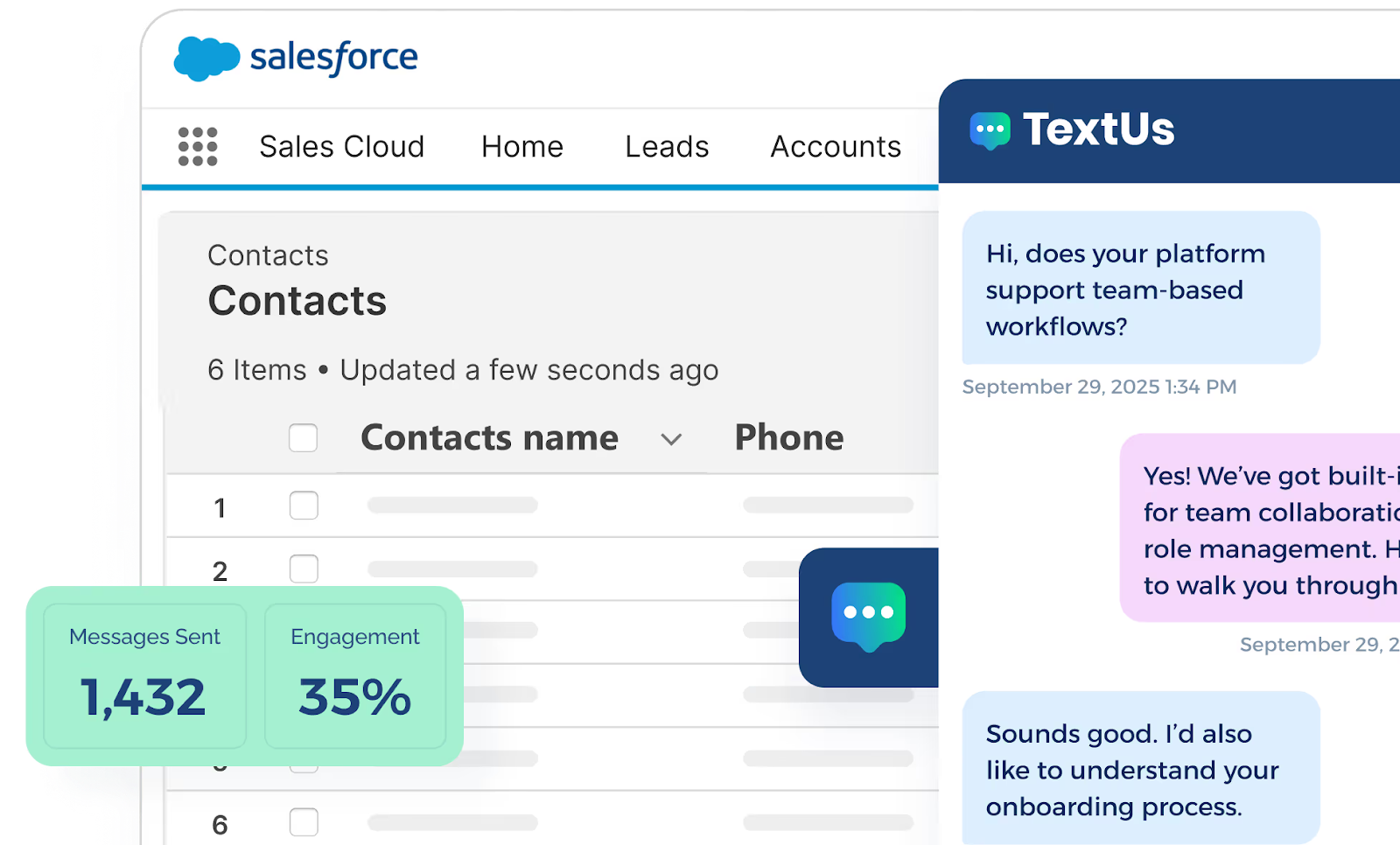Viewport: 1400px width, 845px height.
Task: Click the Phone column header
Action: coord(788,437)
